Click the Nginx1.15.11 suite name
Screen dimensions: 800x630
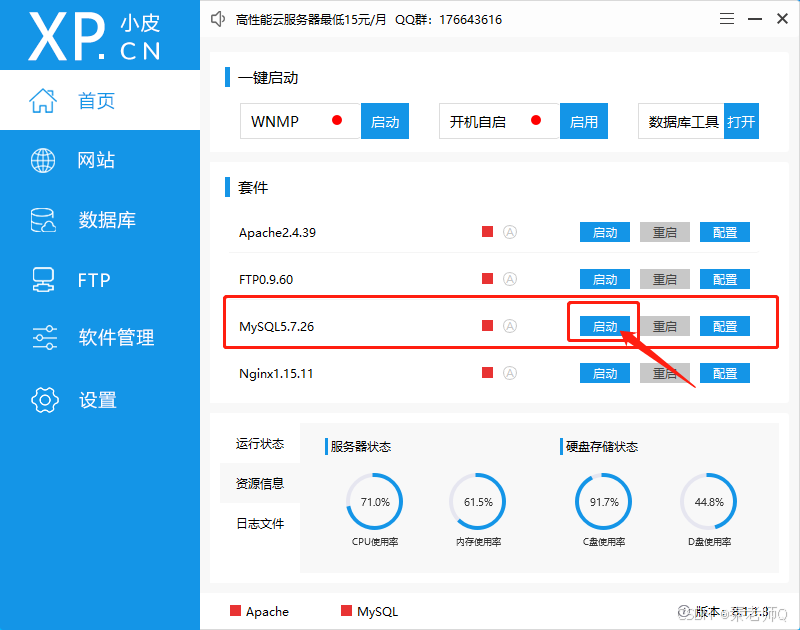click(276, 373)
